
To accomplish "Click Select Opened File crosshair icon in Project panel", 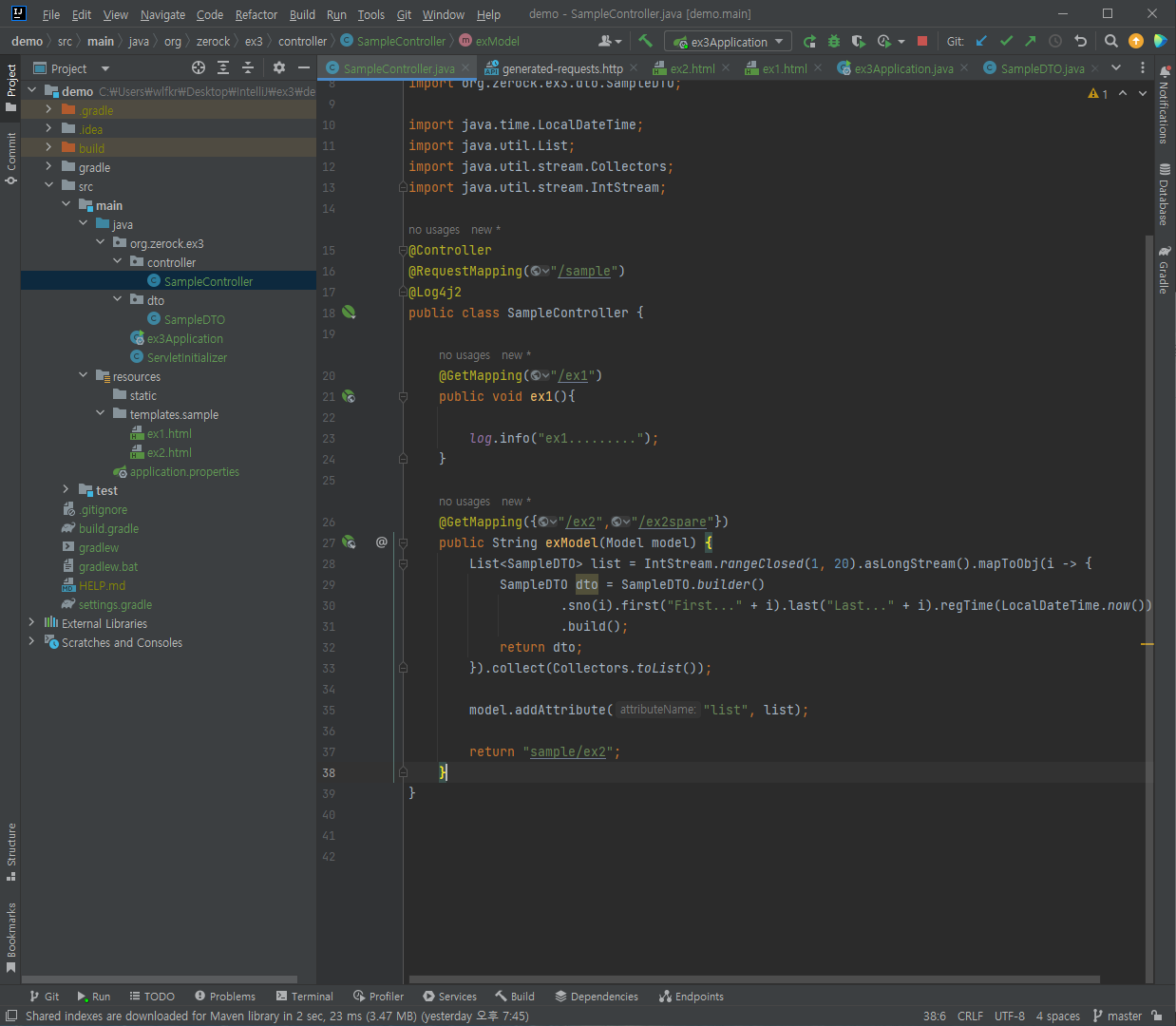I will tap(199, 67).
